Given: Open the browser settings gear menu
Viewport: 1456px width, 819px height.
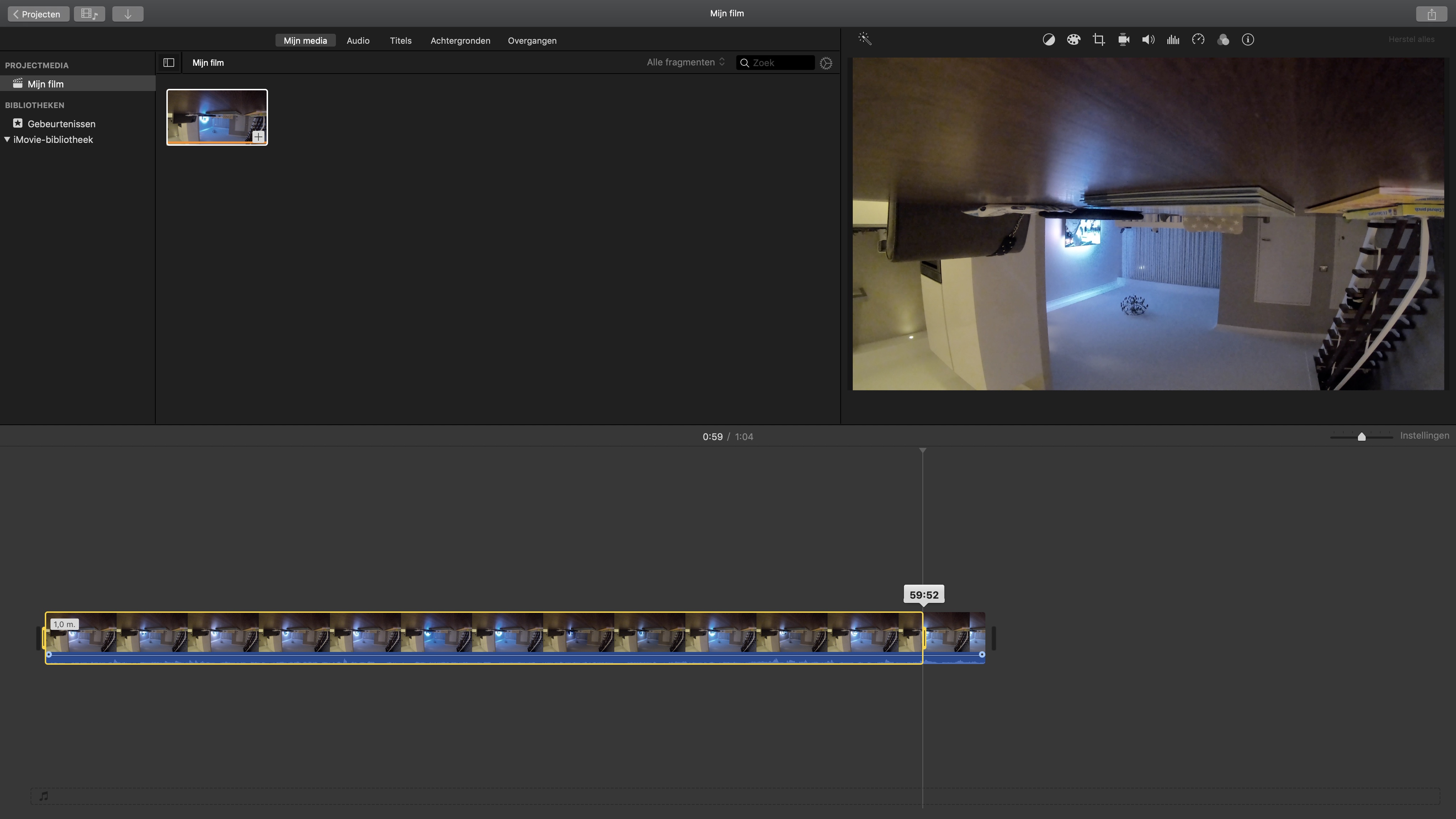Looking at the screenshot, I should point(826,63).
